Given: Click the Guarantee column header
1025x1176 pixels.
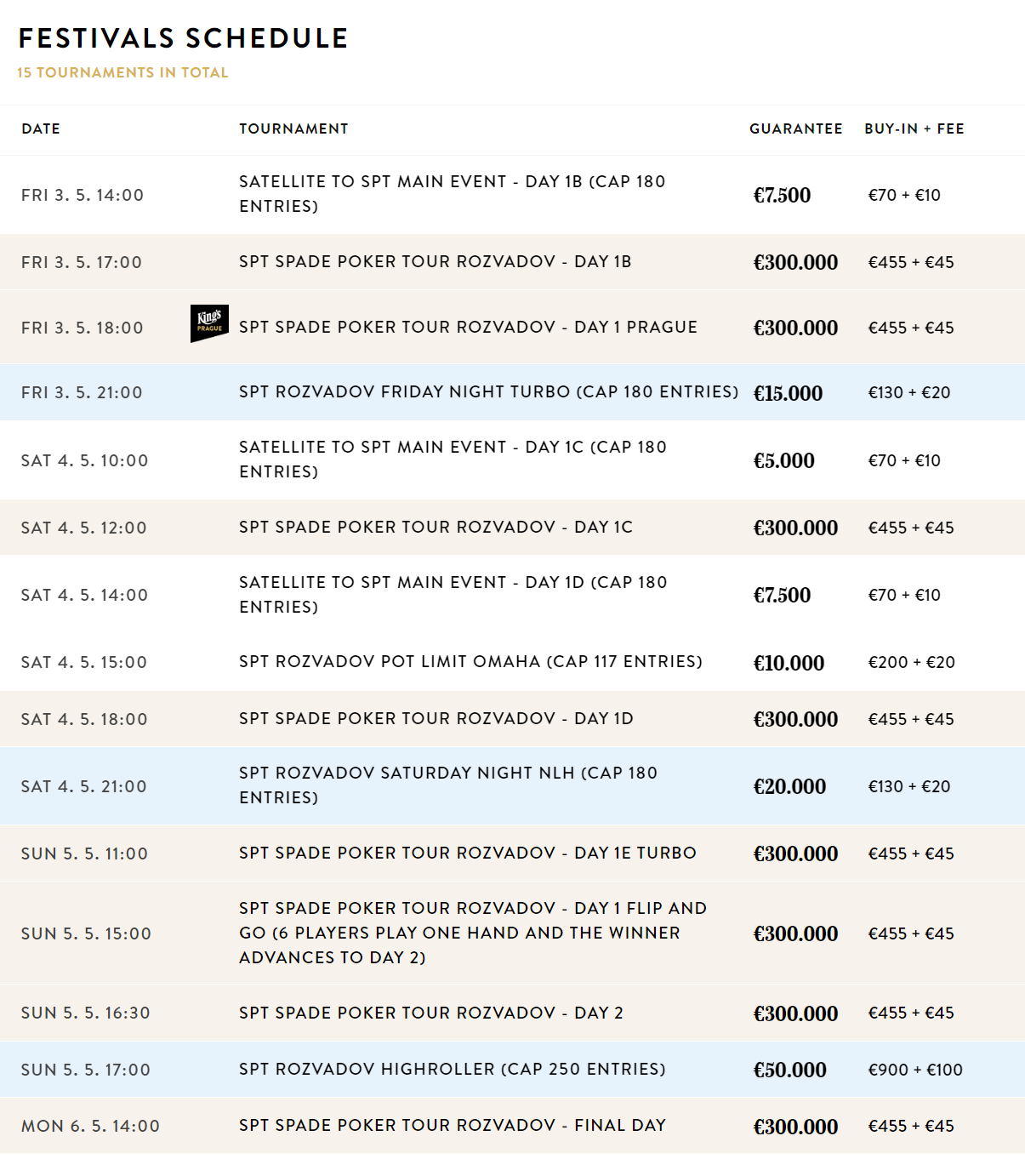Looking at the screenshot, I should pyautogui.click(x=795, y=129).
